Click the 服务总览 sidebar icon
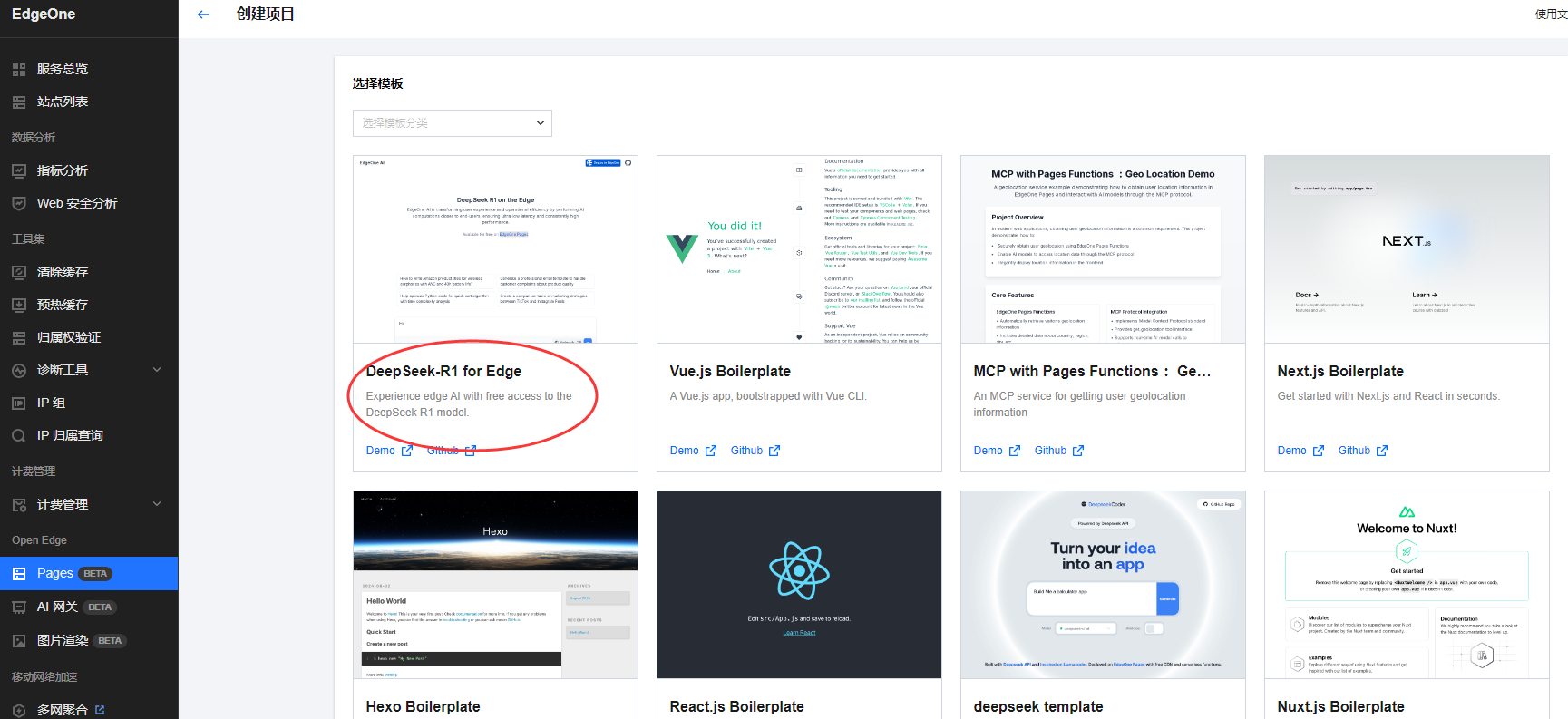 tap(19, 69)
